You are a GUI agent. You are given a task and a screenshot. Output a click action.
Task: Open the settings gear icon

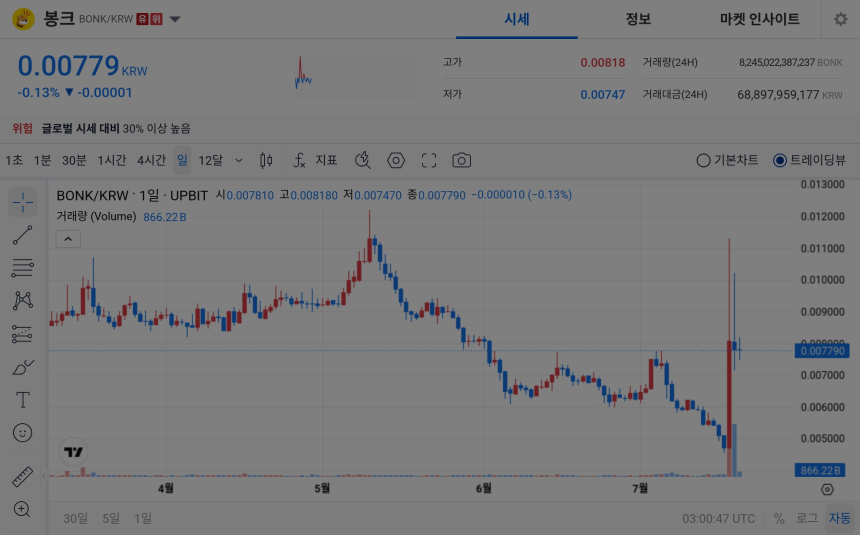(x=840, y=20)
